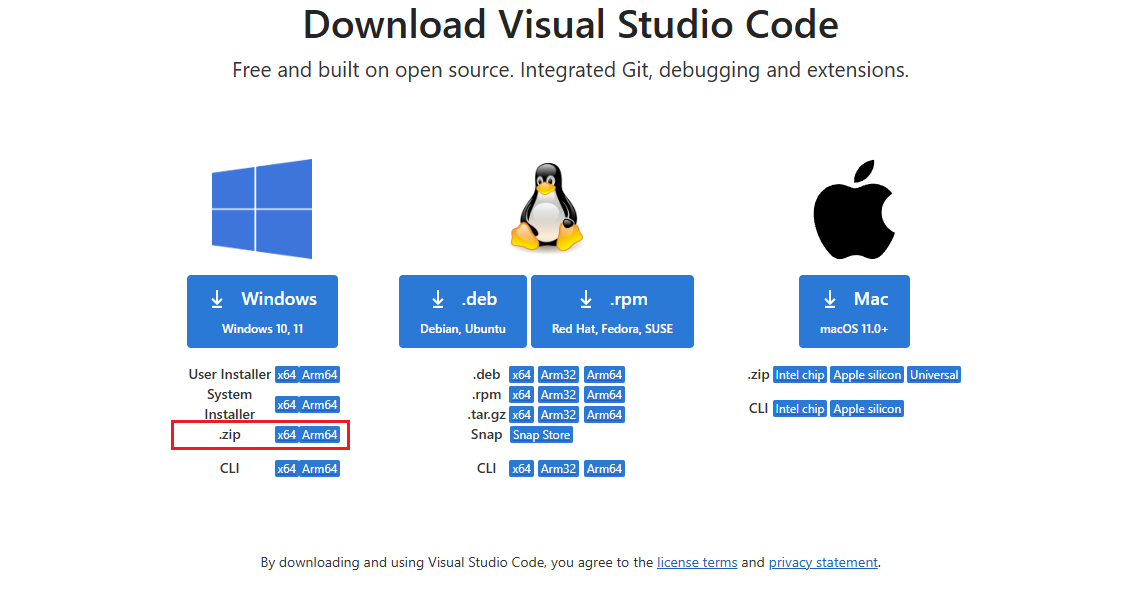This screenshot has height=609, width=1141.
Task: Download the Mac macOS 11.0+ build
Action: coord(854,311)
